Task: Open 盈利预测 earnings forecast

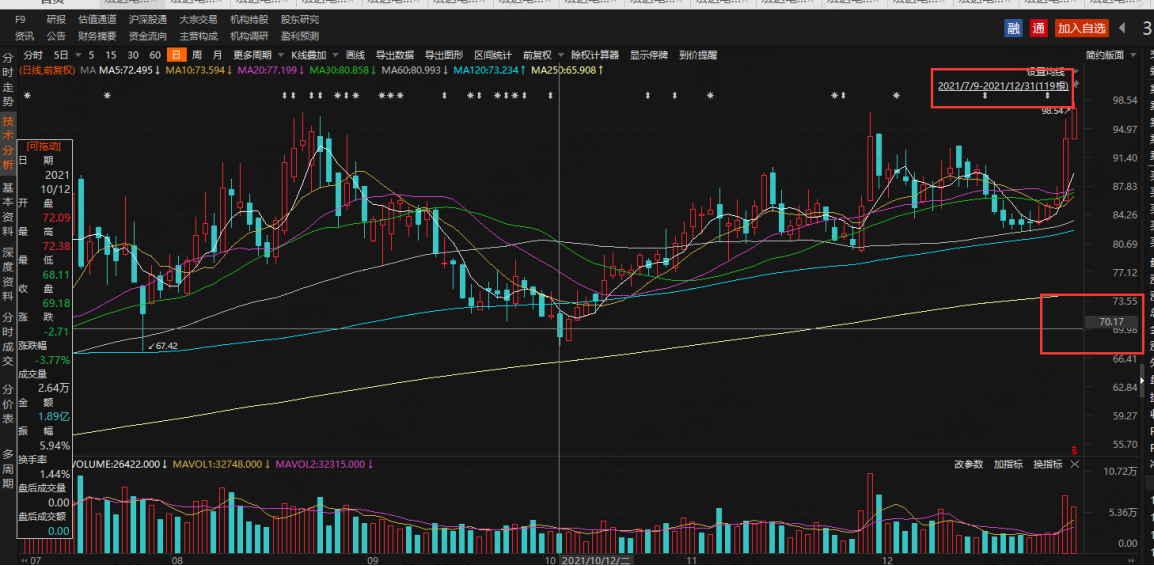Action: click(x=300, y=35)
